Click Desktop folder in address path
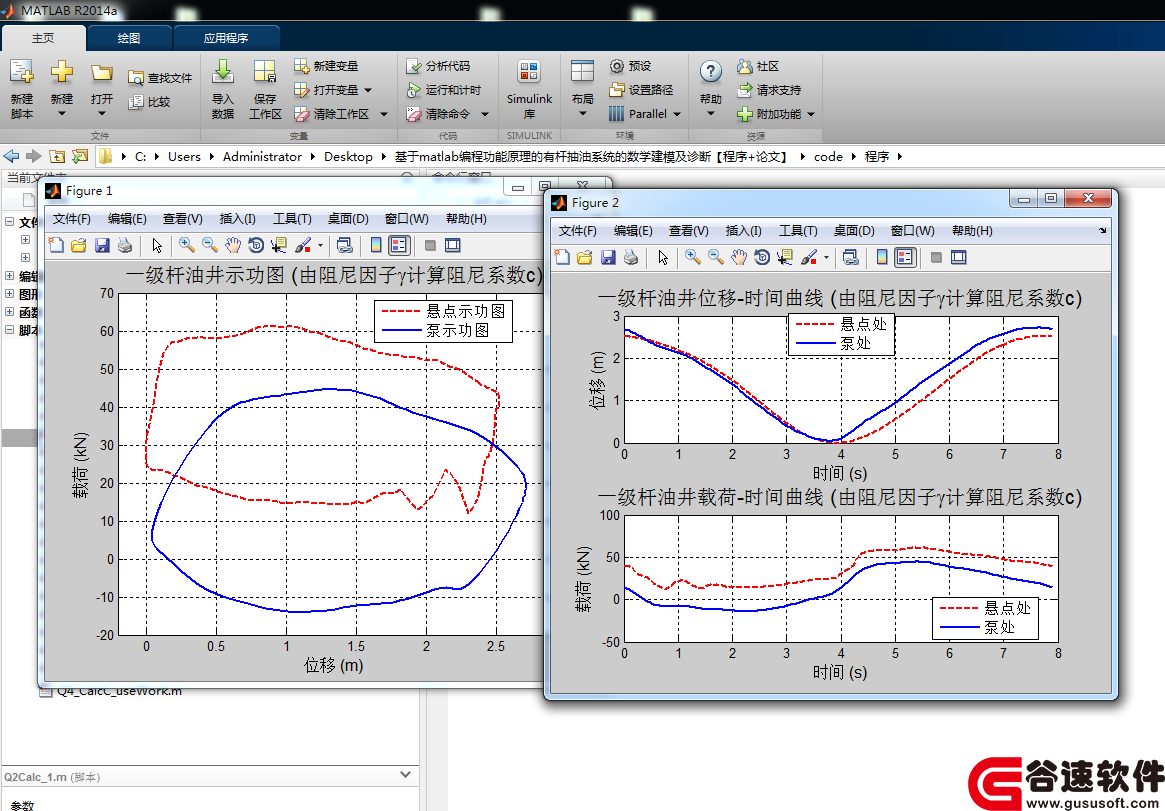 348,156
